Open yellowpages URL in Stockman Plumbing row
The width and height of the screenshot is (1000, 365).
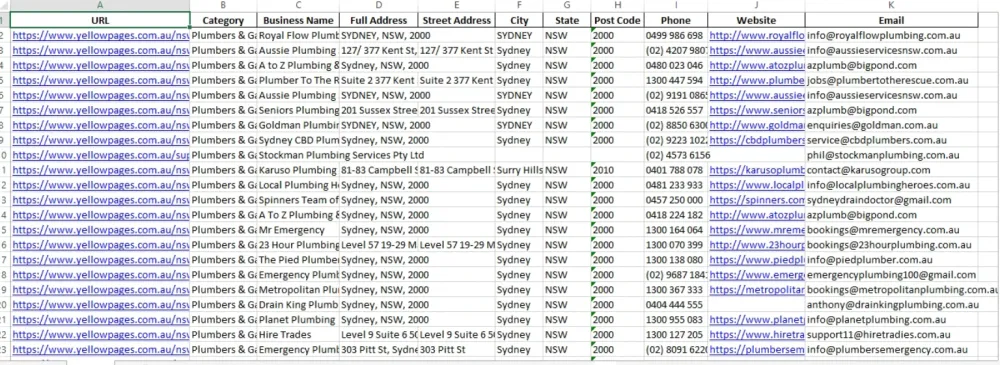pos(101,155)
